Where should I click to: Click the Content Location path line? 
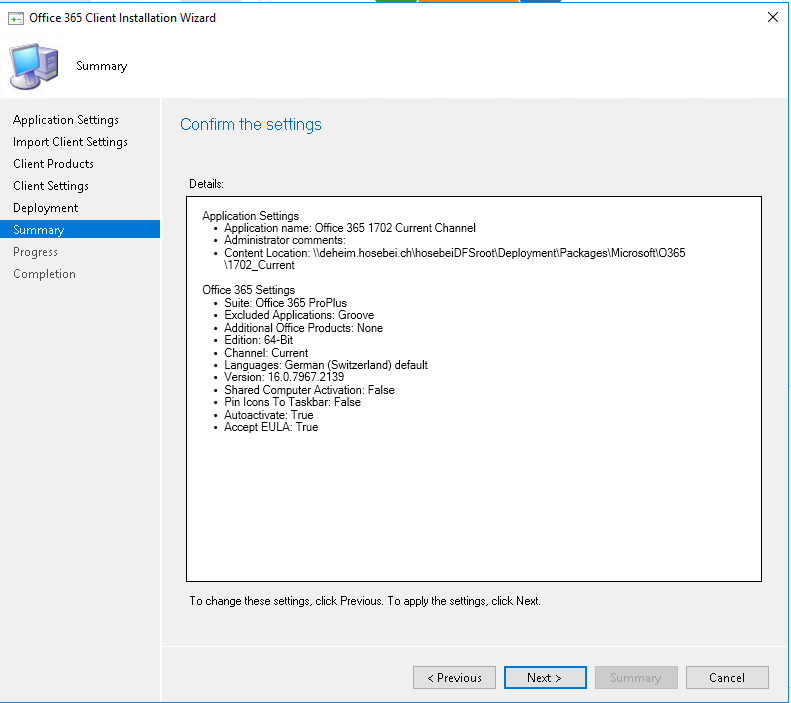(x=455, y=253)
